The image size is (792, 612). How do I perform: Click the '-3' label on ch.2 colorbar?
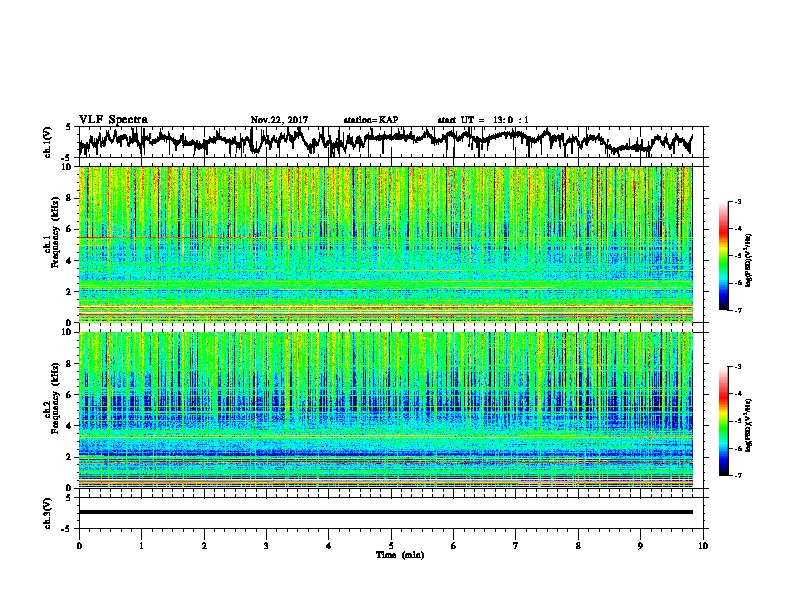click(x=738, y=367)
